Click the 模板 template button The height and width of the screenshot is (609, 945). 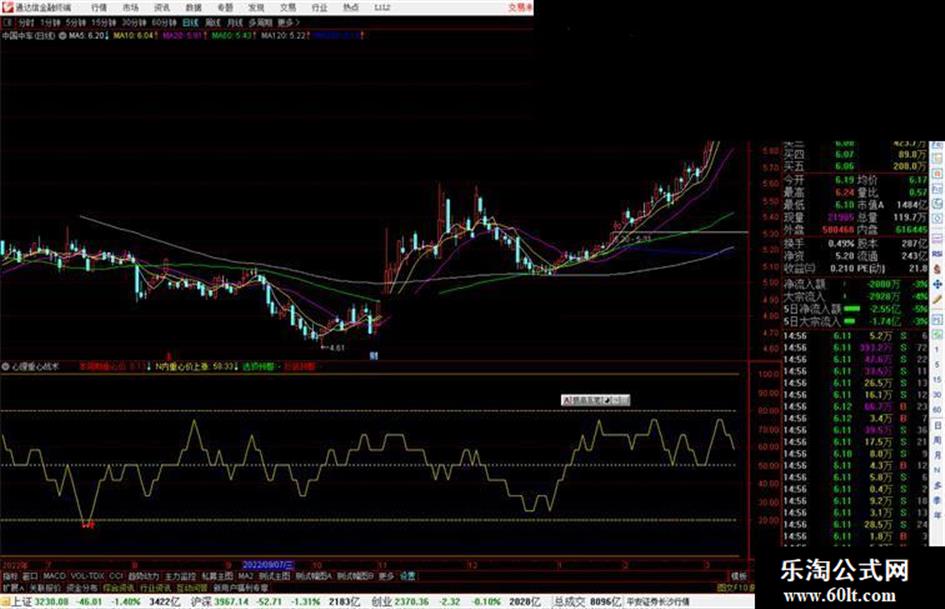[738, 576]
